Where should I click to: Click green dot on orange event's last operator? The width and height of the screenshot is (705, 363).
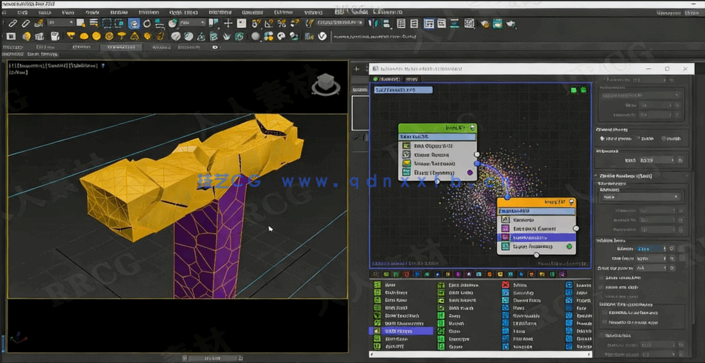click(x=569, y=246)
